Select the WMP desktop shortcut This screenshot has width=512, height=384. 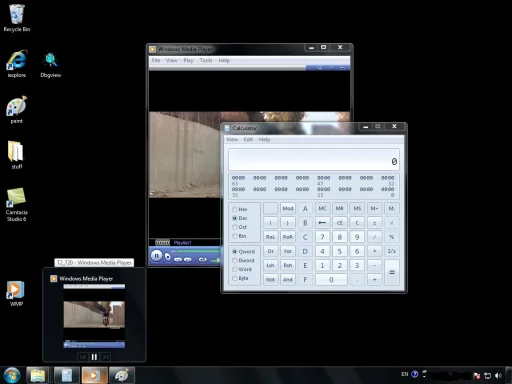(x=17, y=293)
